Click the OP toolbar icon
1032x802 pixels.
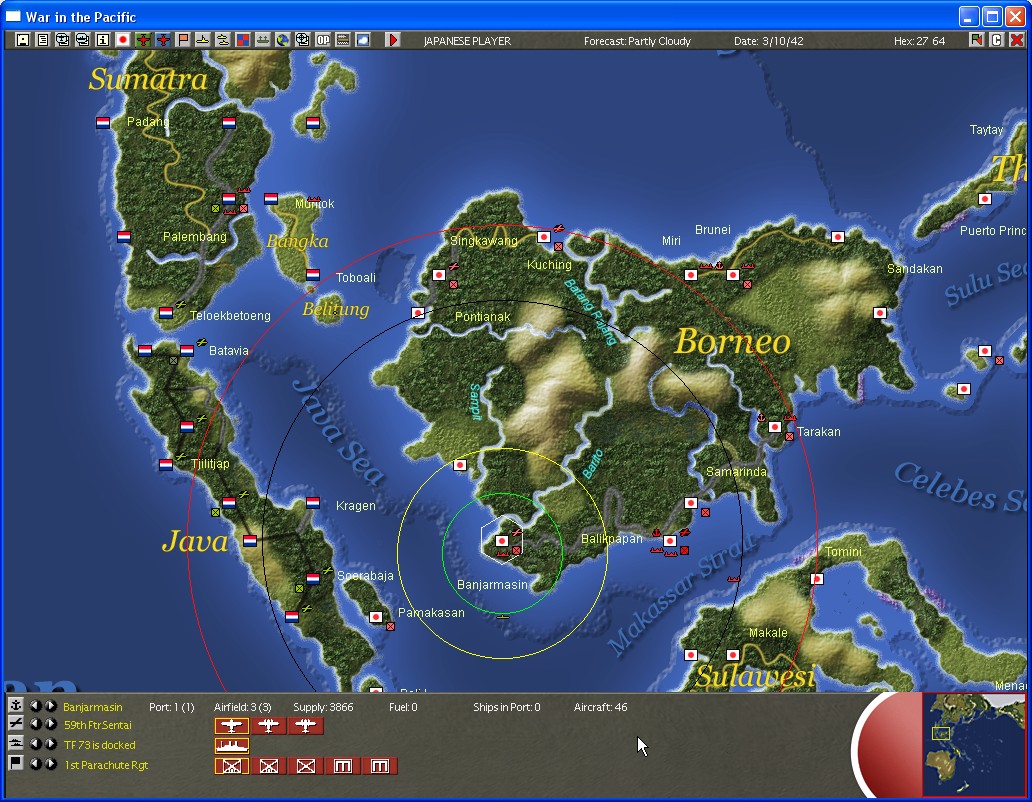click(x=322, y=40)
